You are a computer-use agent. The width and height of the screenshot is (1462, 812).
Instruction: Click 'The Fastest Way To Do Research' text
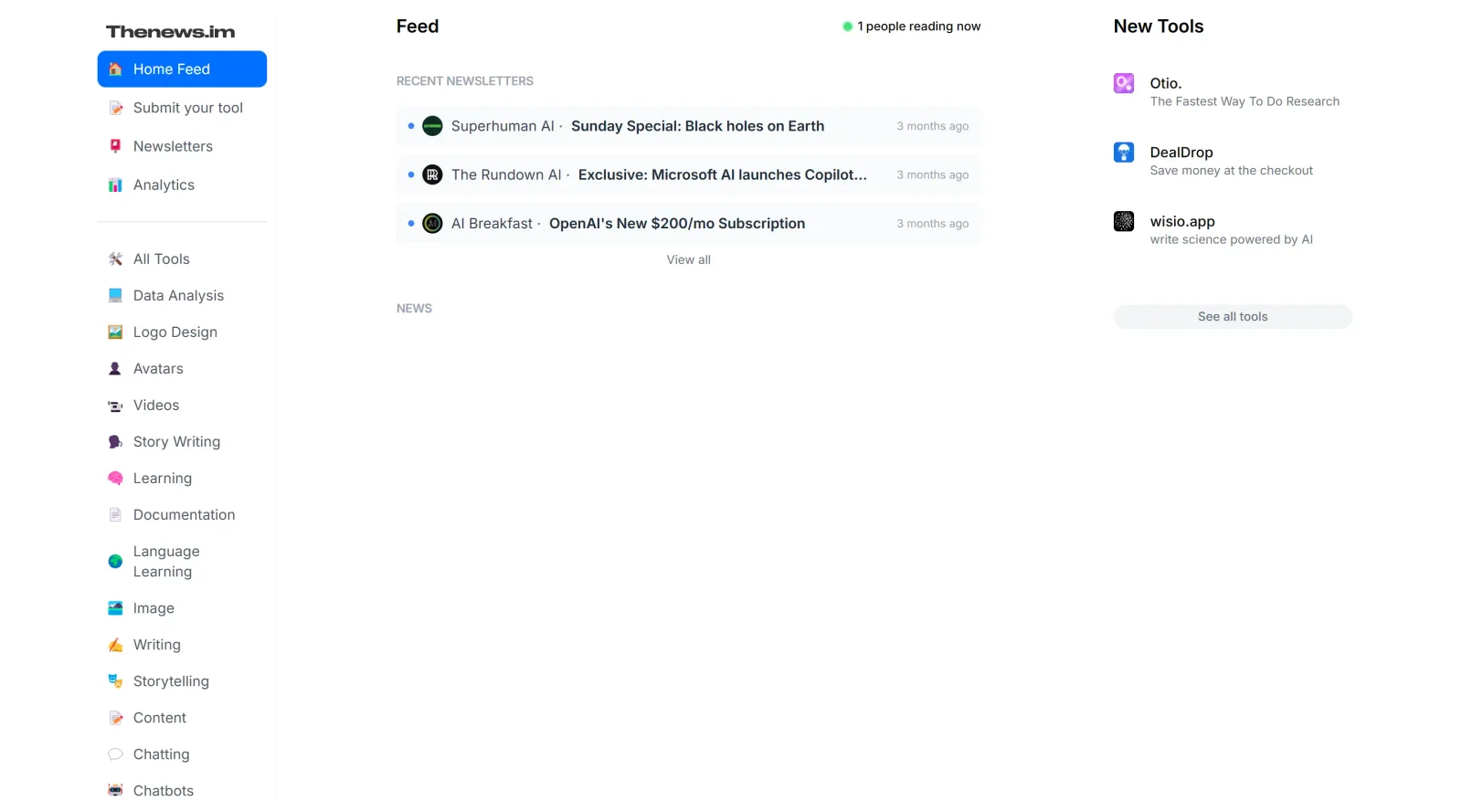tap(1245, 101)
